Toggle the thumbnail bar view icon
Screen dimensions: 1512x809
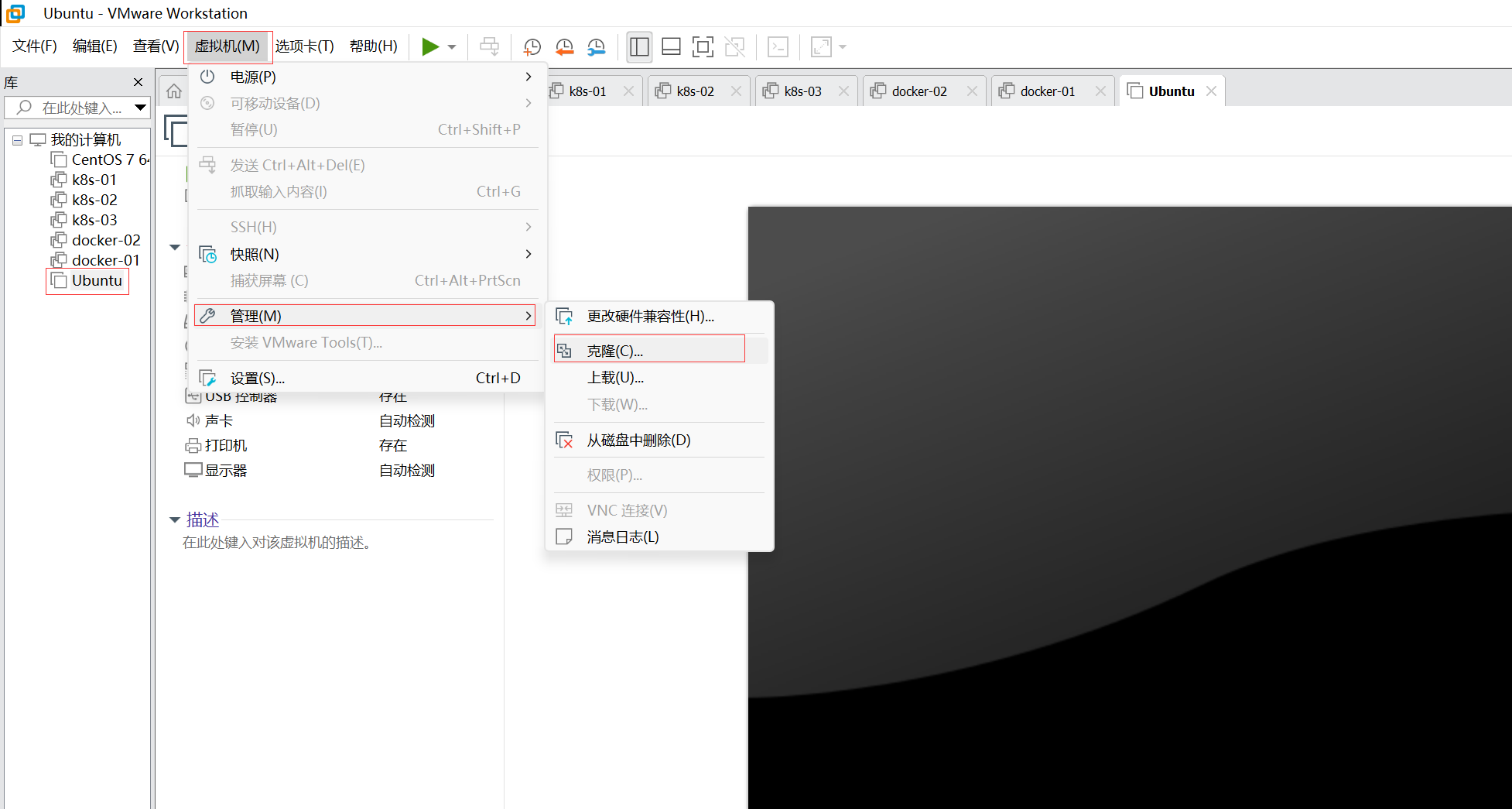click(671, 47)
